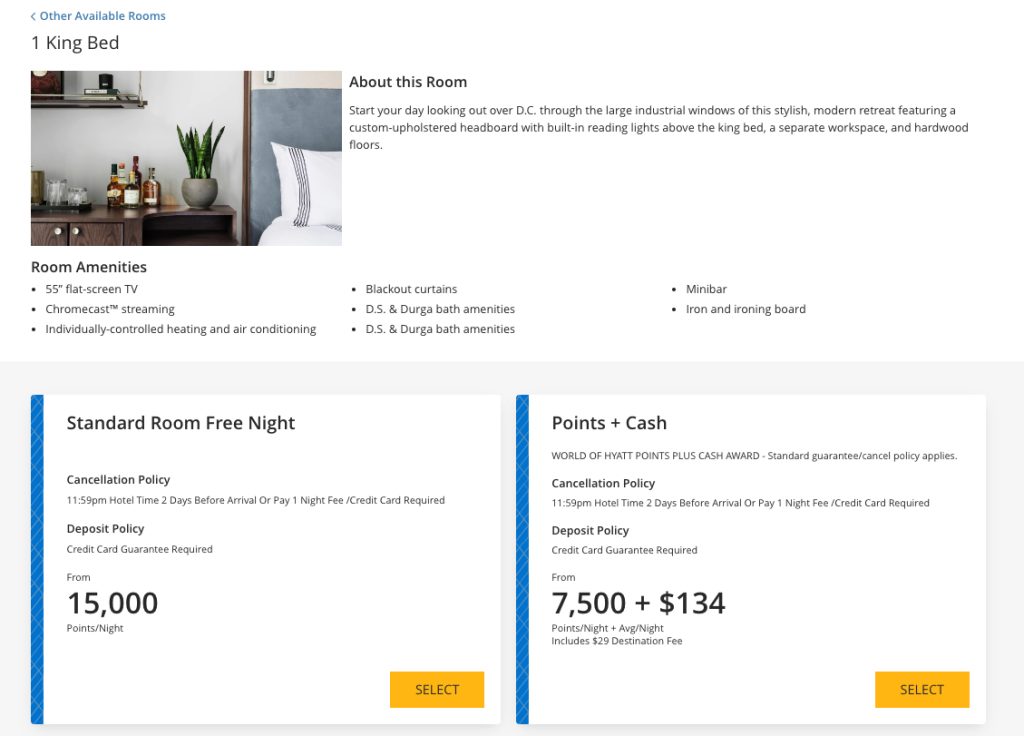Click the Room Amenities heading

[x=89, y=267]
